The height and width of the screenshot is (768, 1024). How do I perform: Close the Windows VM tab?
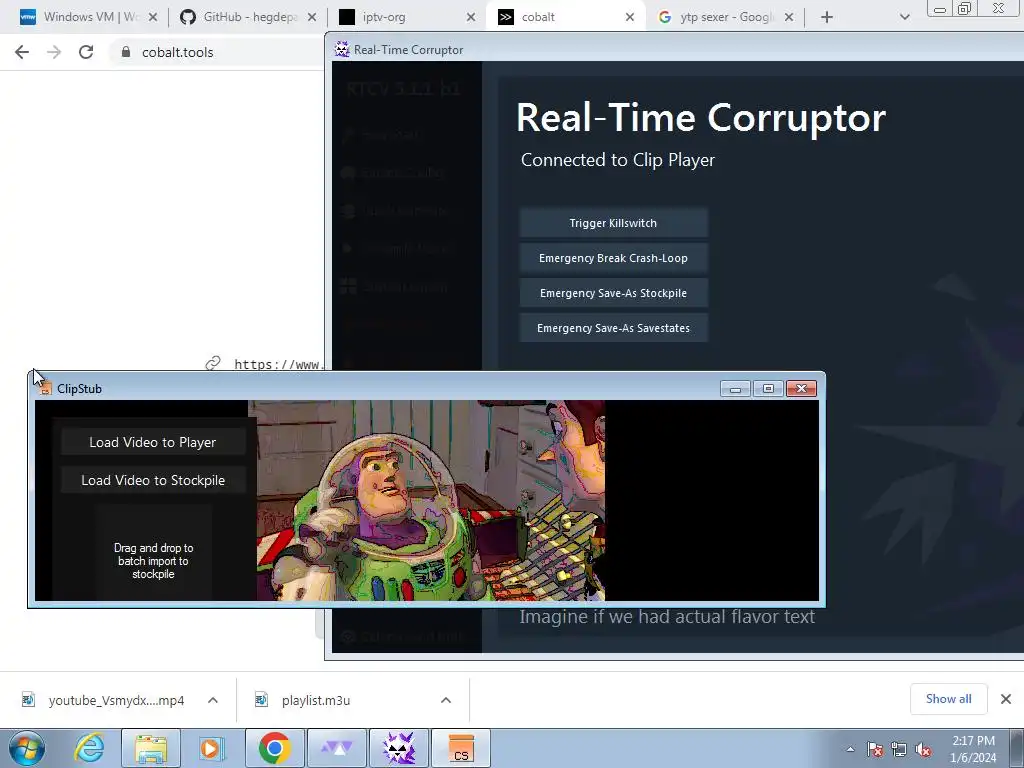pos(153,17)
